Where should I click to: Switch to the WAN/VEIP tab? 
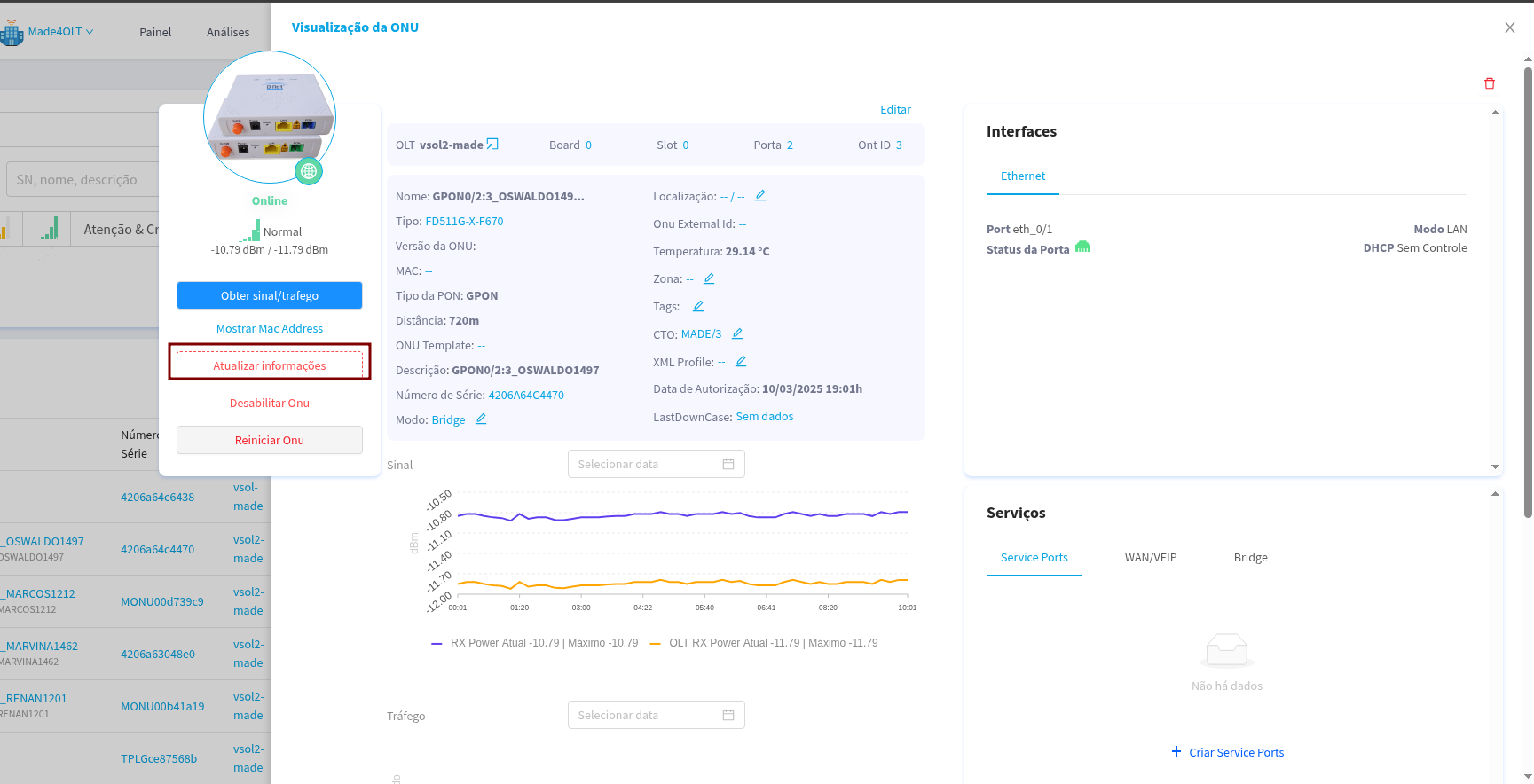[x=1150, y=558]
